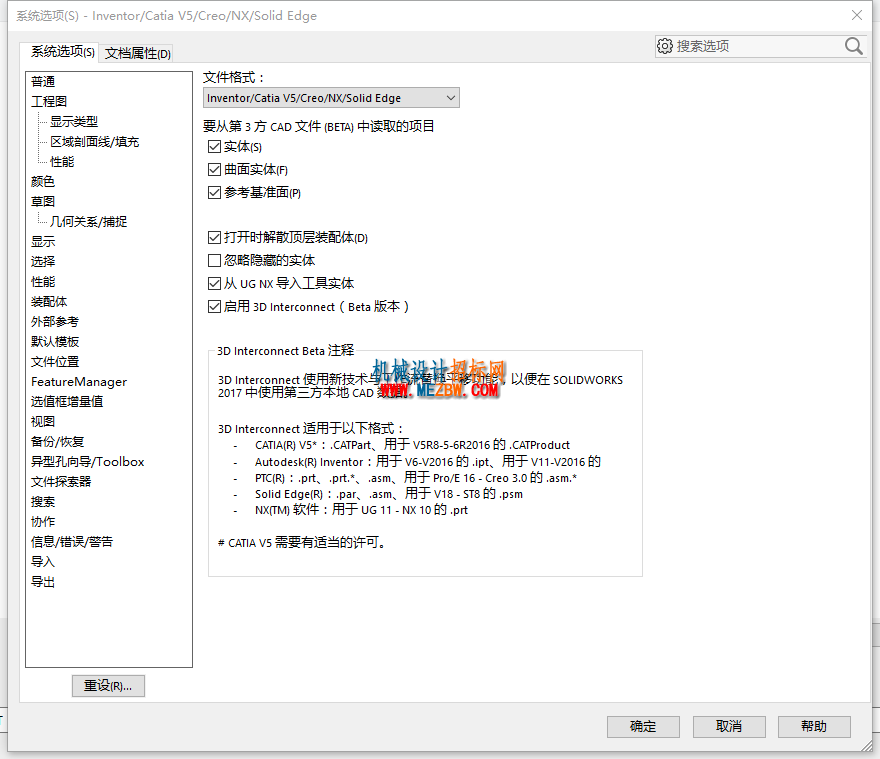The width and height of the screenshot is (880, 759).
Task: Select top-level 性能 below 选择
Action: [43, 282]
